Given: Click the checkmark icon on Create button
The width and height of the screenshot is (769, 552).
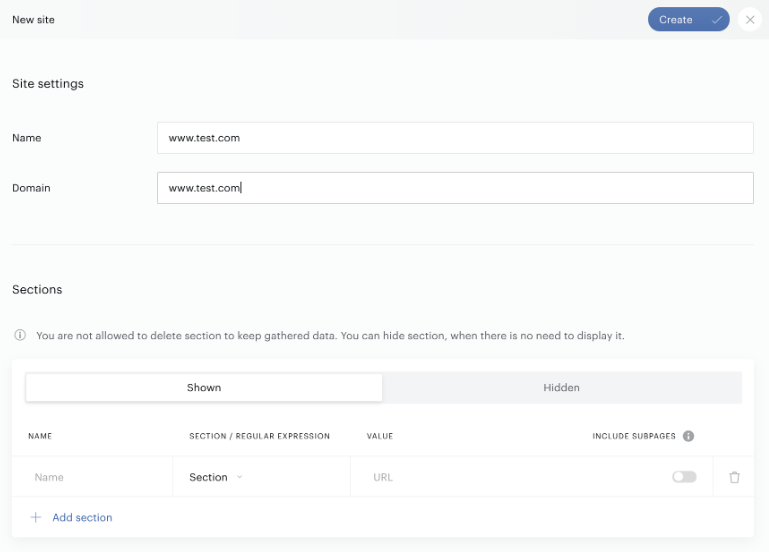Looking at the screenshot, I should click(717, 20).
